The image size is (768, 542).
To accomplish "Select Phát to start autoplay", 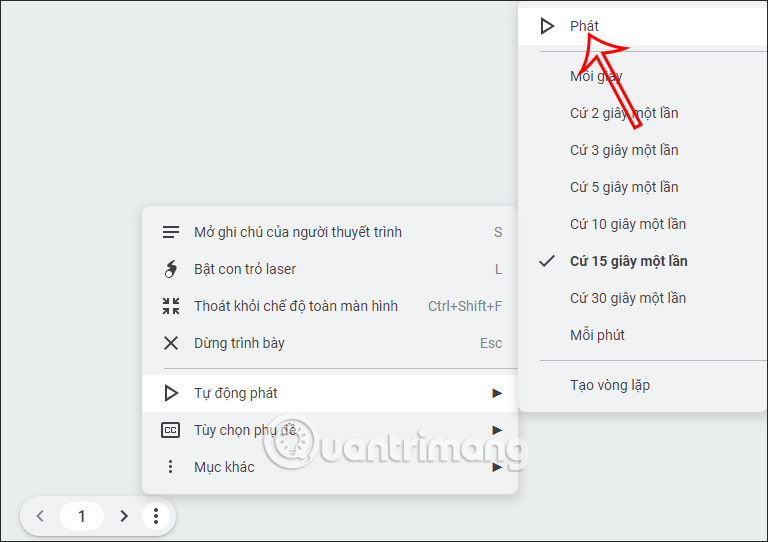I will pos(643,26).
